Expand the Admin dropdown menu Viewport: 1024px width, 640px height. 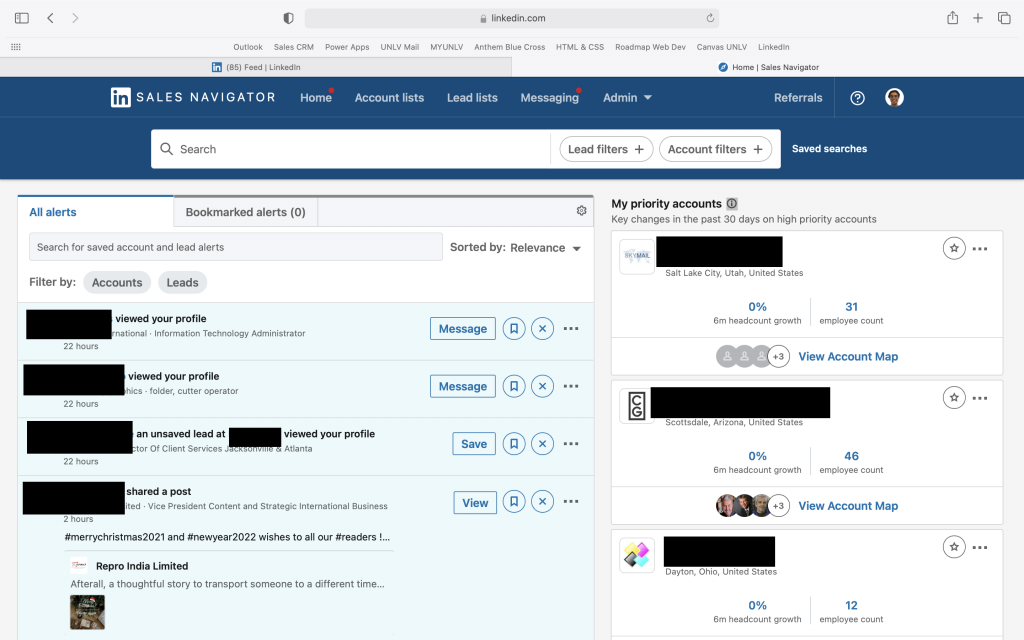click(x=627, y=97)
